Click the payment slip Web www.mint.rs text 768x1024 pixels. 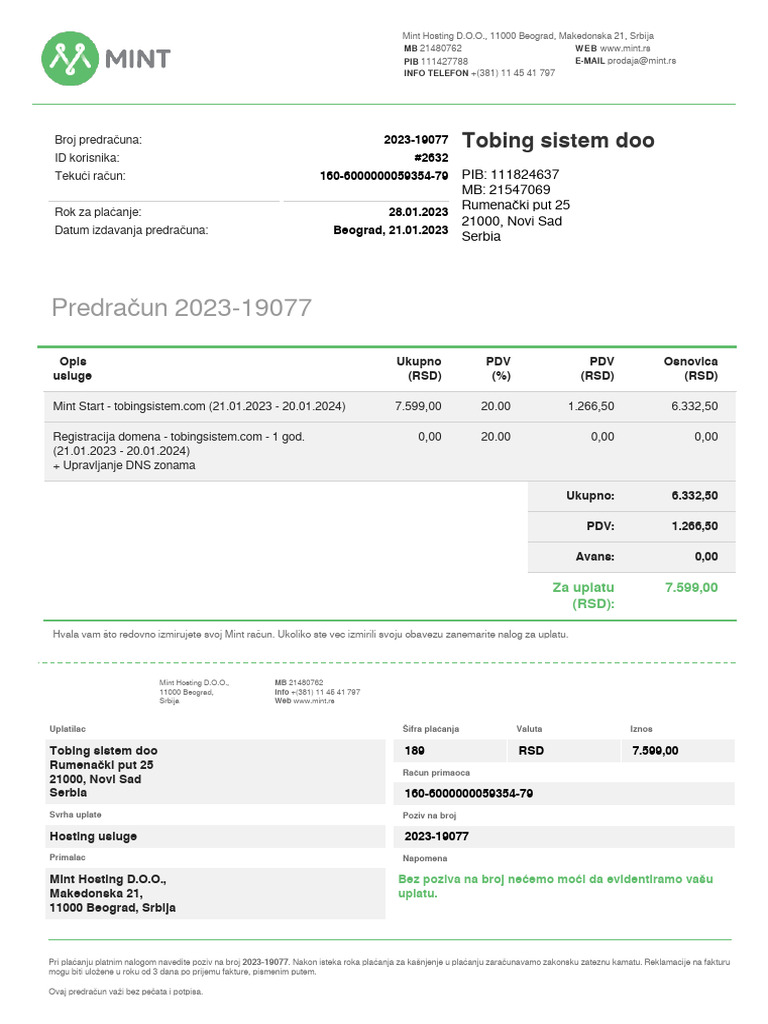click(304, 701)
